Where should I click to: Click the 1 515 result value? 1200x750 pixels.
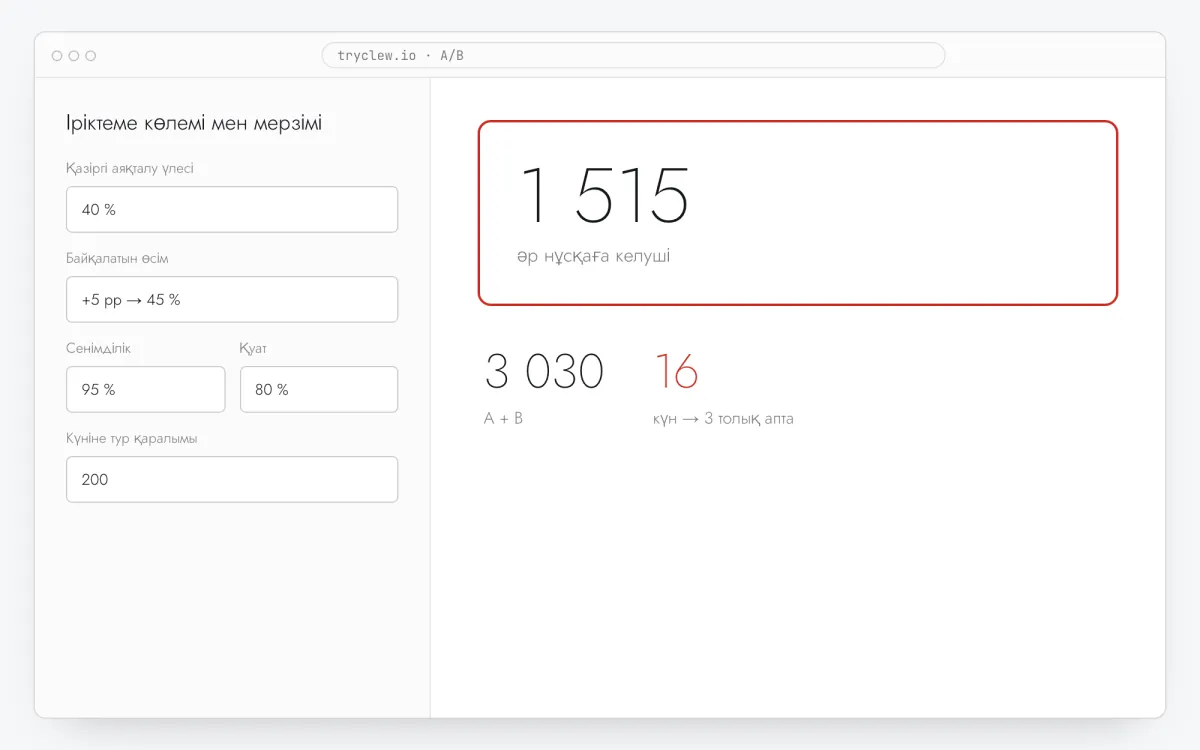click(604, 196)
